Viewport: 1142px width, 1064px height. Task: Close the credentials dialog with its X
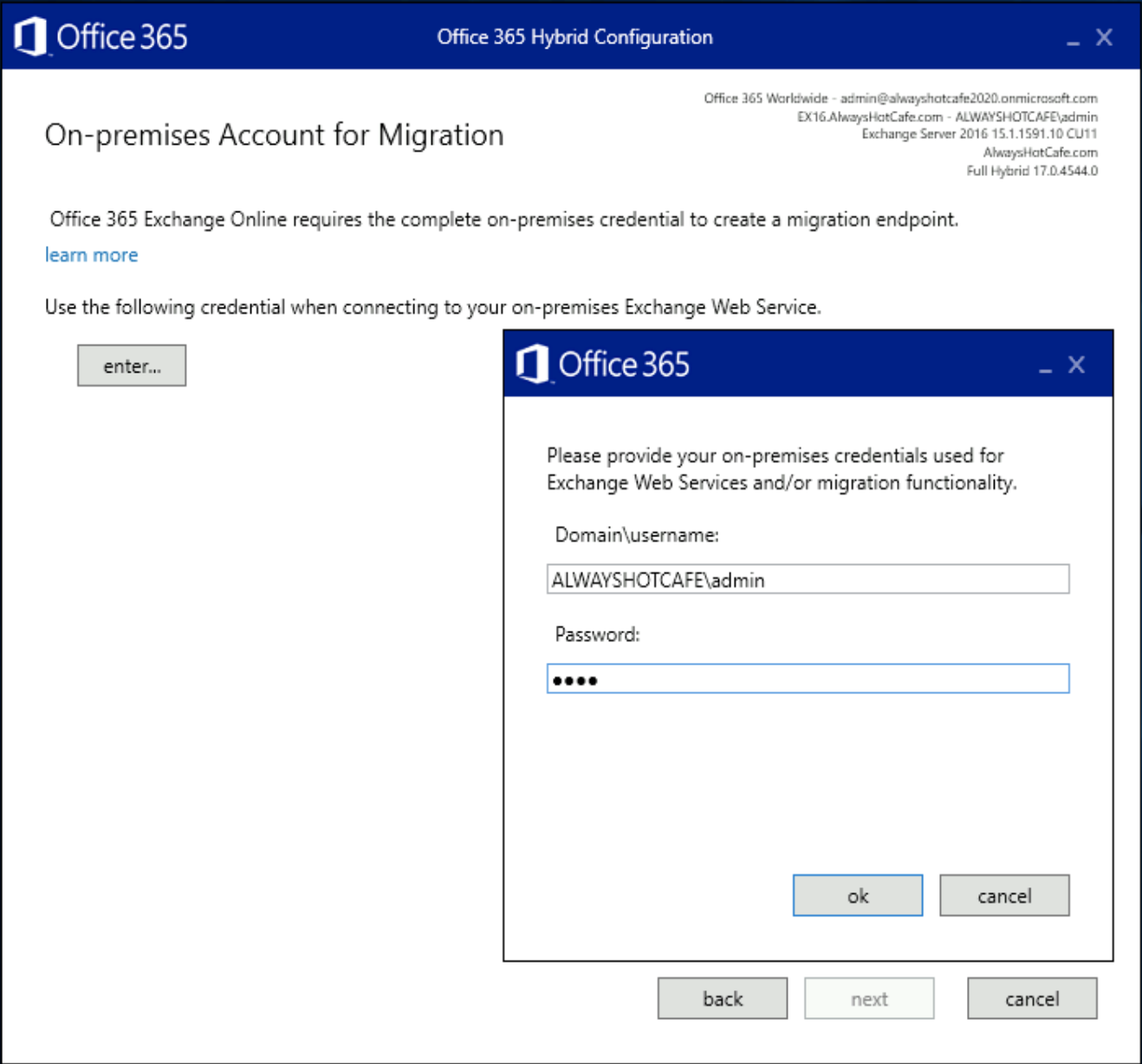click(1076, 364)
